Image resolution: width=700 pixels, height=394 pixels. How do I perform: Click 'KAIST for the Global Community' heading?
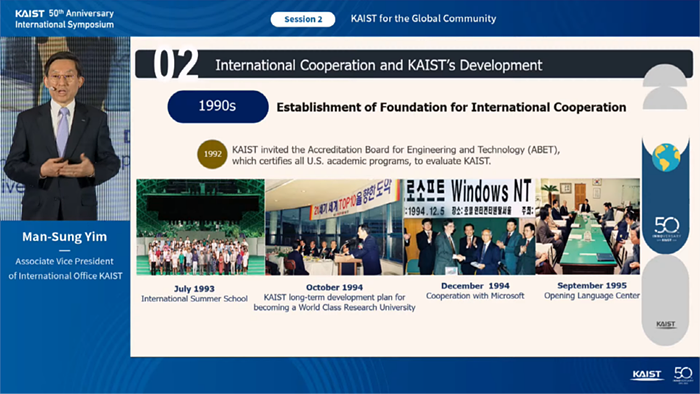point(423,19)
